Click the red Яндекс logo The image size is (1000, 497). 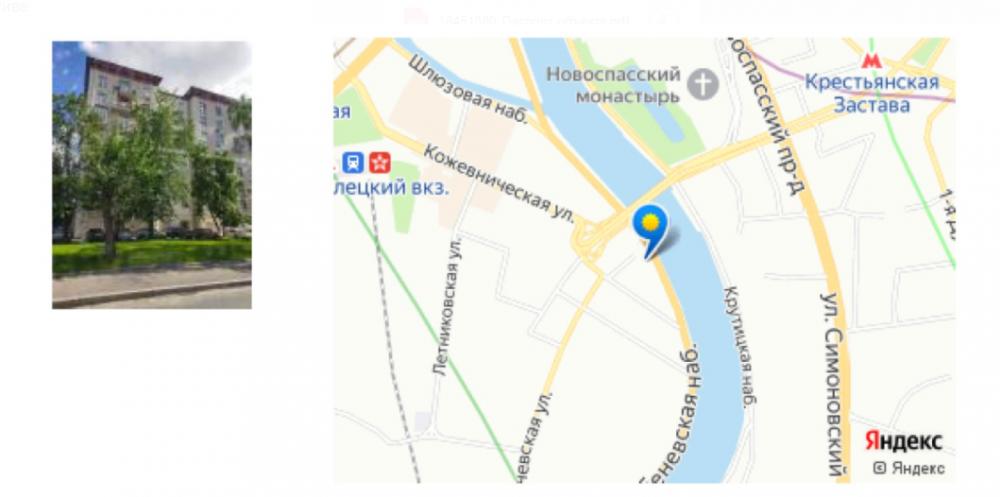(903, 441)
